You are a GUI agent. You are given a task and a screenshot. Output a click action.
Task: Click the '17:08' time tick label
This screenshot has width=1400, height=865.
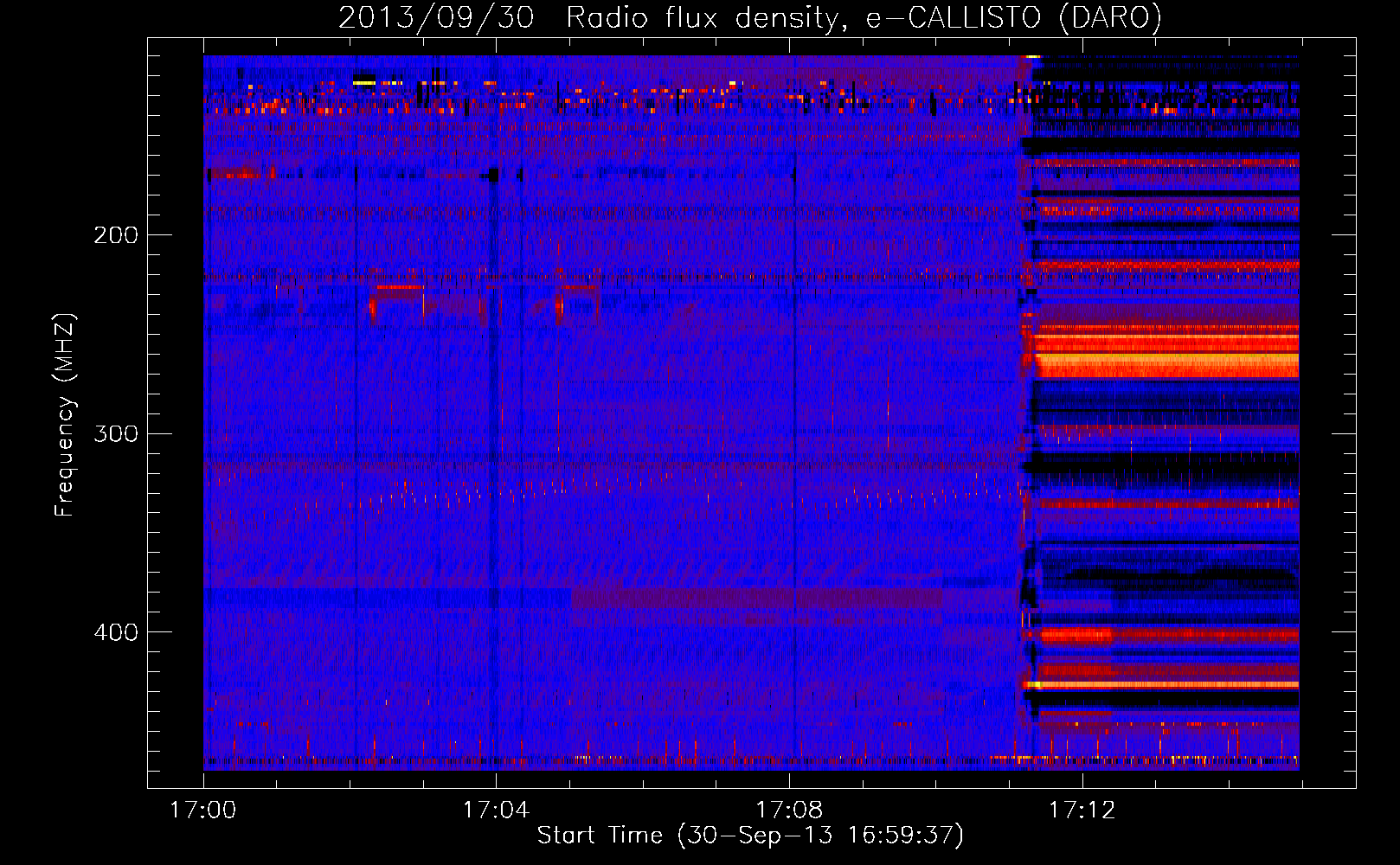click(789, 810)
